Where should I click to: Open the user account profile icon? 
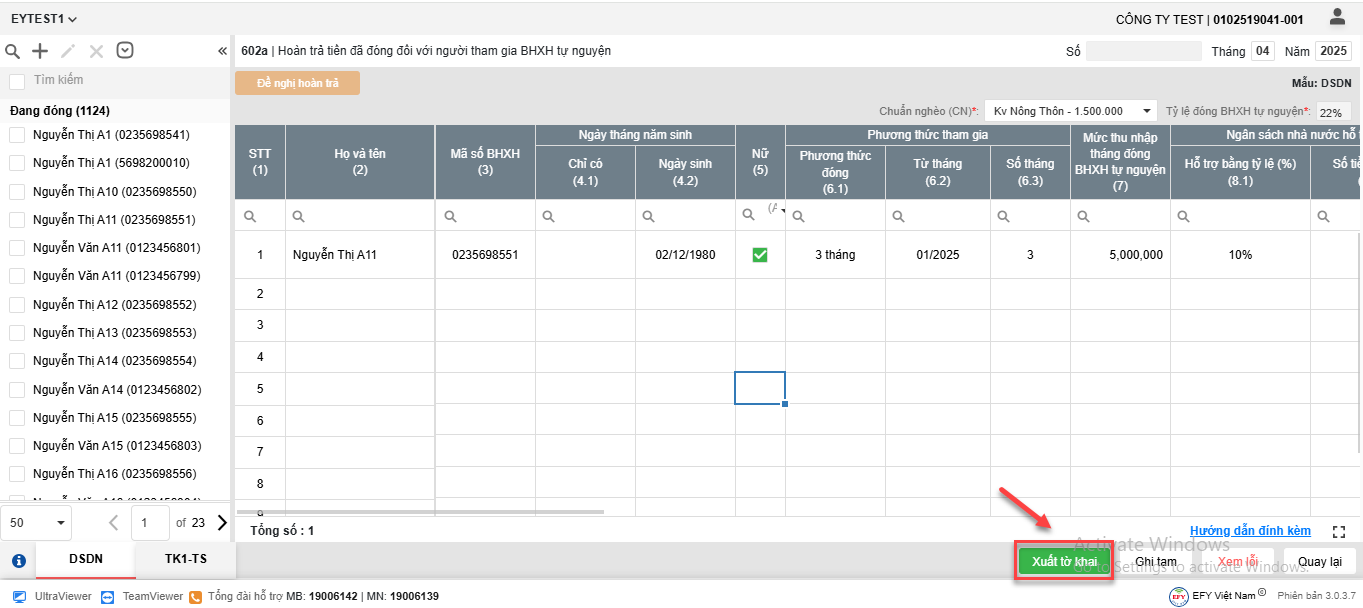point(1337,17)
